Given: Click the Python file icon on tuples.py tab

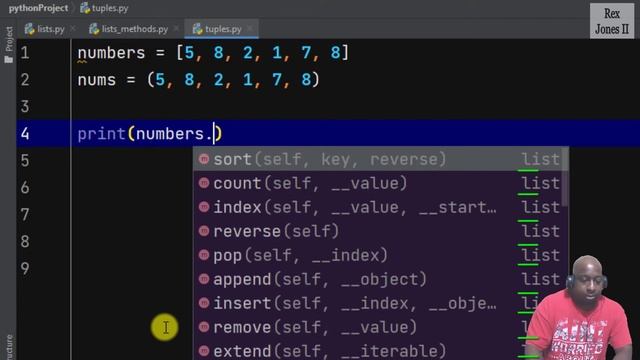Looking at the screenshot, I should (198, 29).
